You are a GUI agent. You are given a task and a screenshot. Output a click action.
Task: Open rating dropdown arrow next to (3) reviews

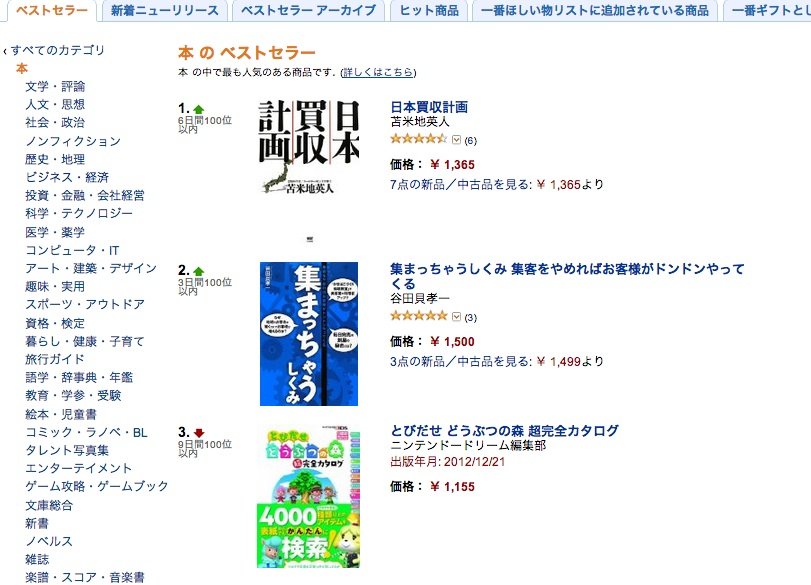[x=456, y=317]
